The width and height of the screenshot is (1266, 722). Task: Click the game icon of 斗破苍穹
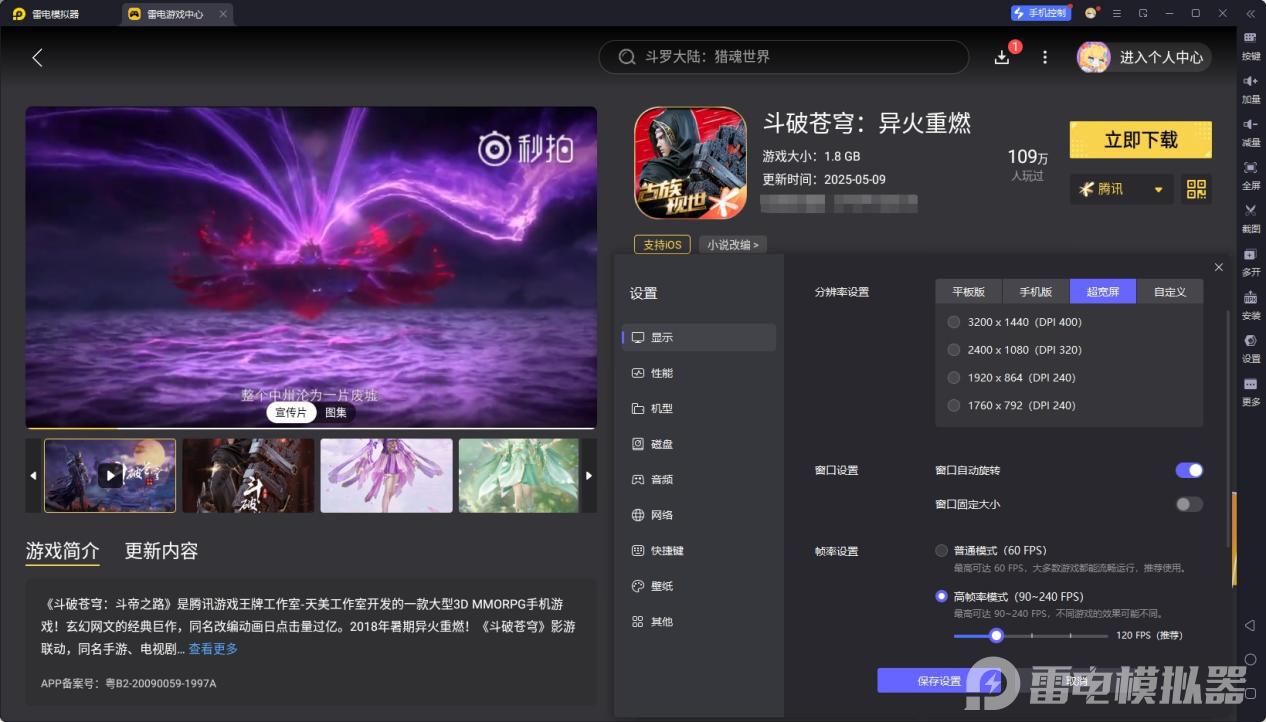pos(690,164)
